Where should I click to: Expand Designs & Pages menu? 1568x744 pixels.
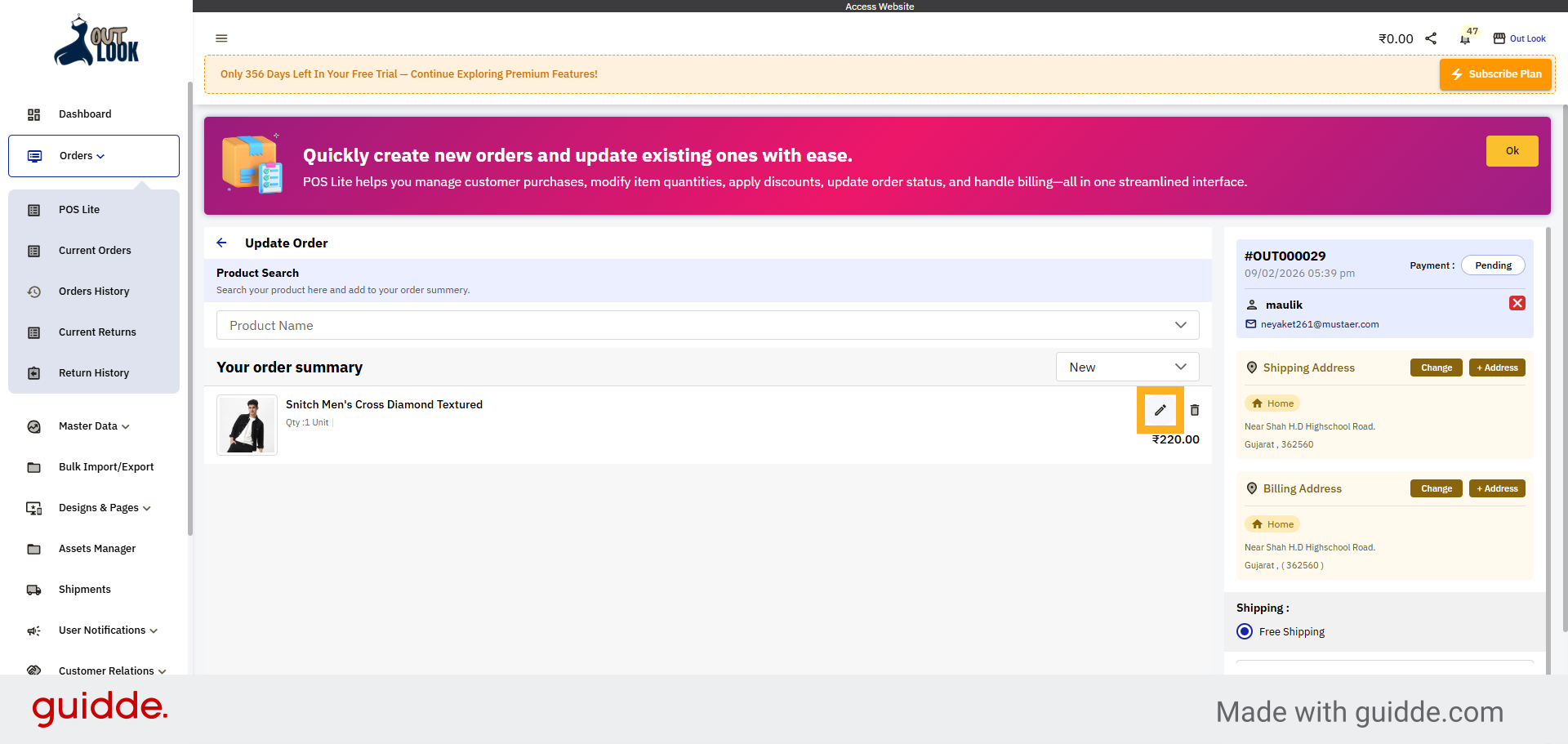(x=105, y=508)
